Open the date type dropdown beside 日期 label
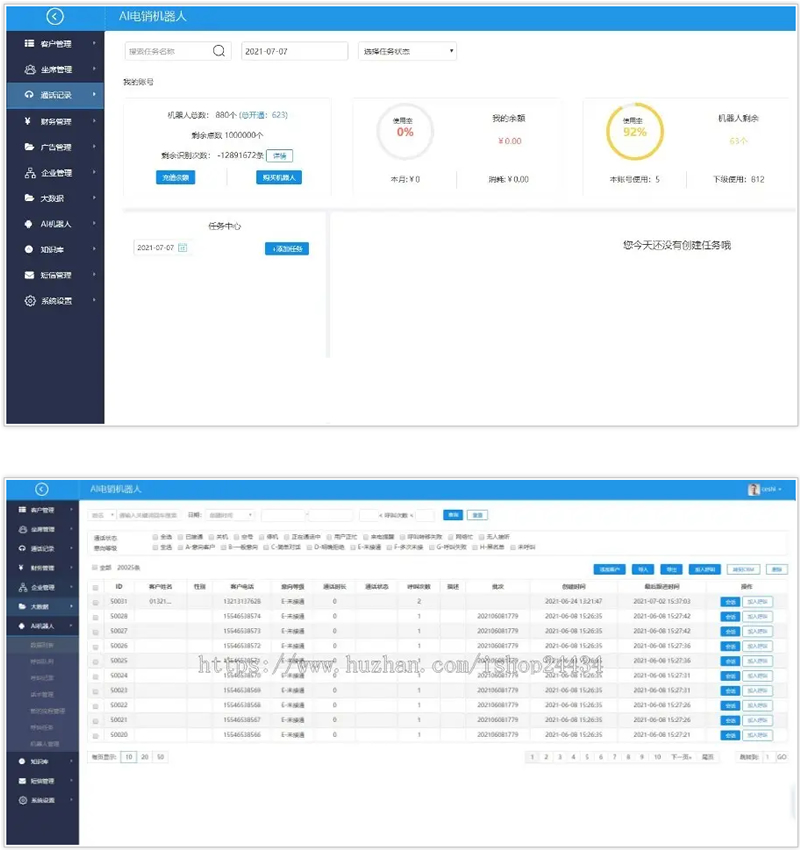Image resolution: width=800 pixels, height=850 pixels. point(230,515)
